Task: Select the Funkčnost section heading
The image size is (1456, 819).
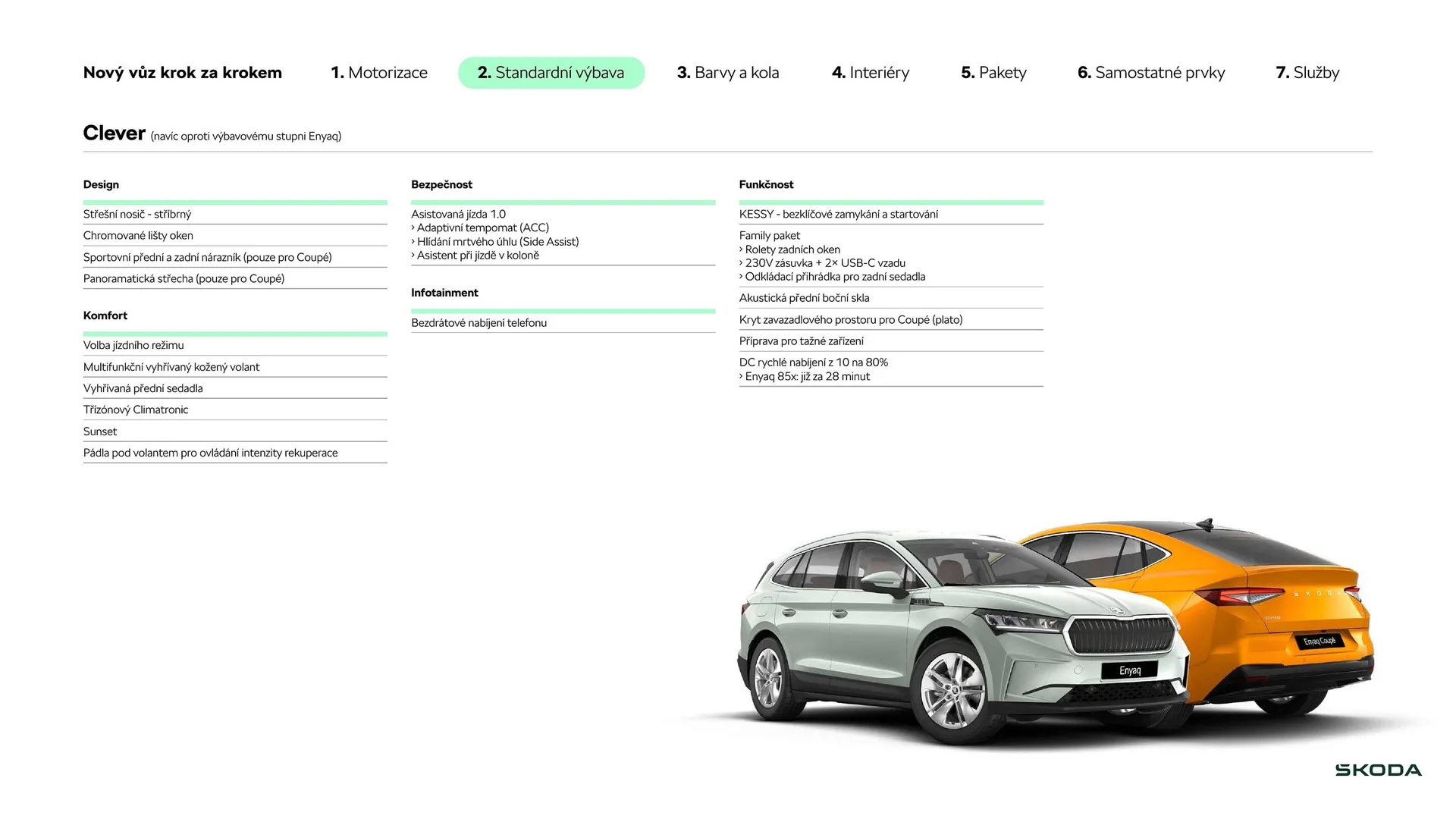Action: click(767, 184)
